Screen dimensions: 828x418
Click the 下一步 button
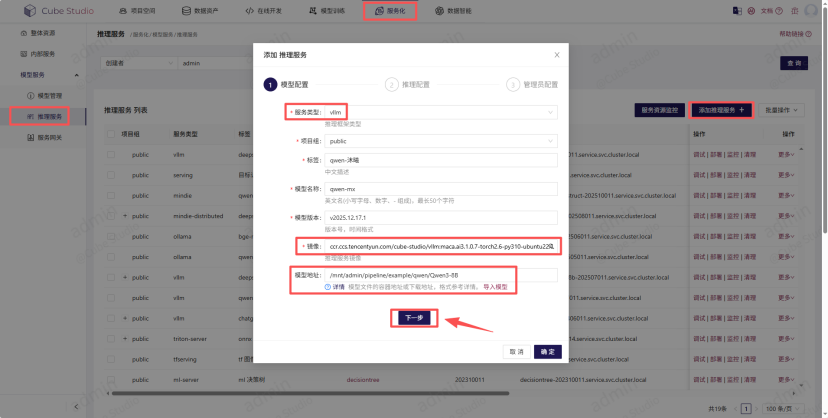[414, 318]
